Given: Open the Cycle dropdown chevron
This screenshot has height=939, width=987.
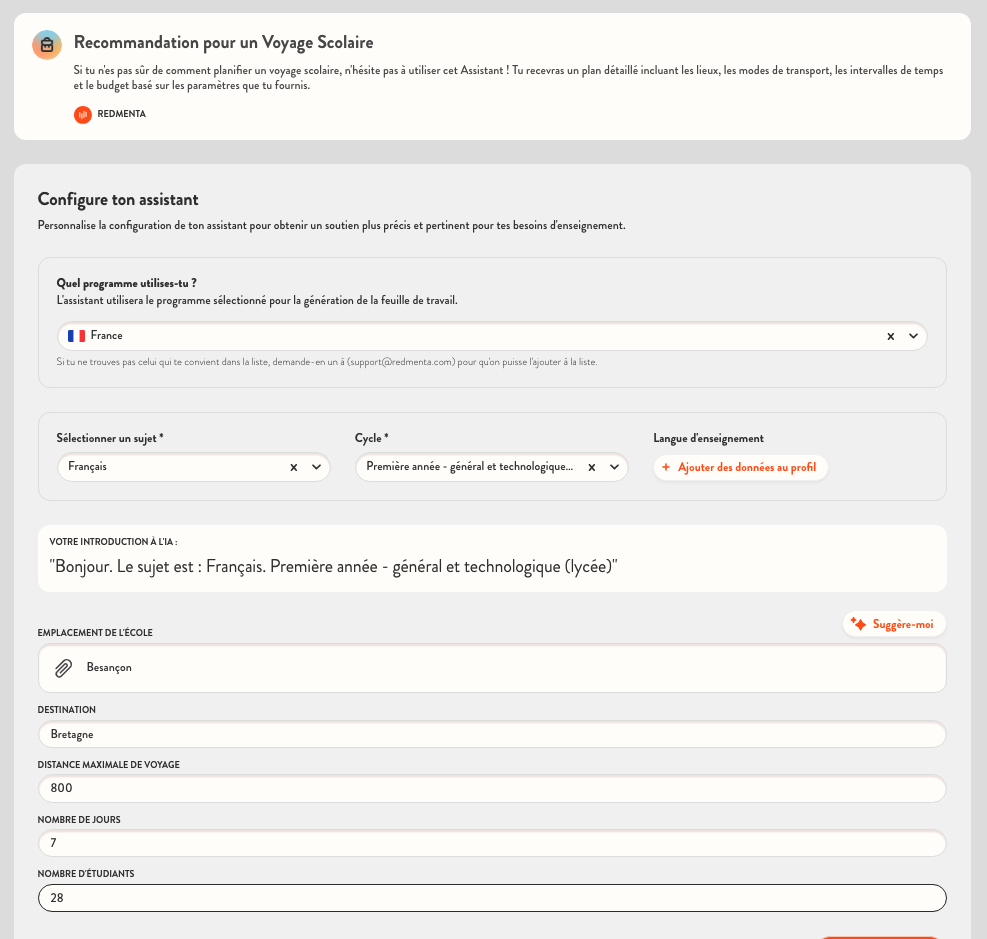Looking at the screenshot, I should point(614,467).
